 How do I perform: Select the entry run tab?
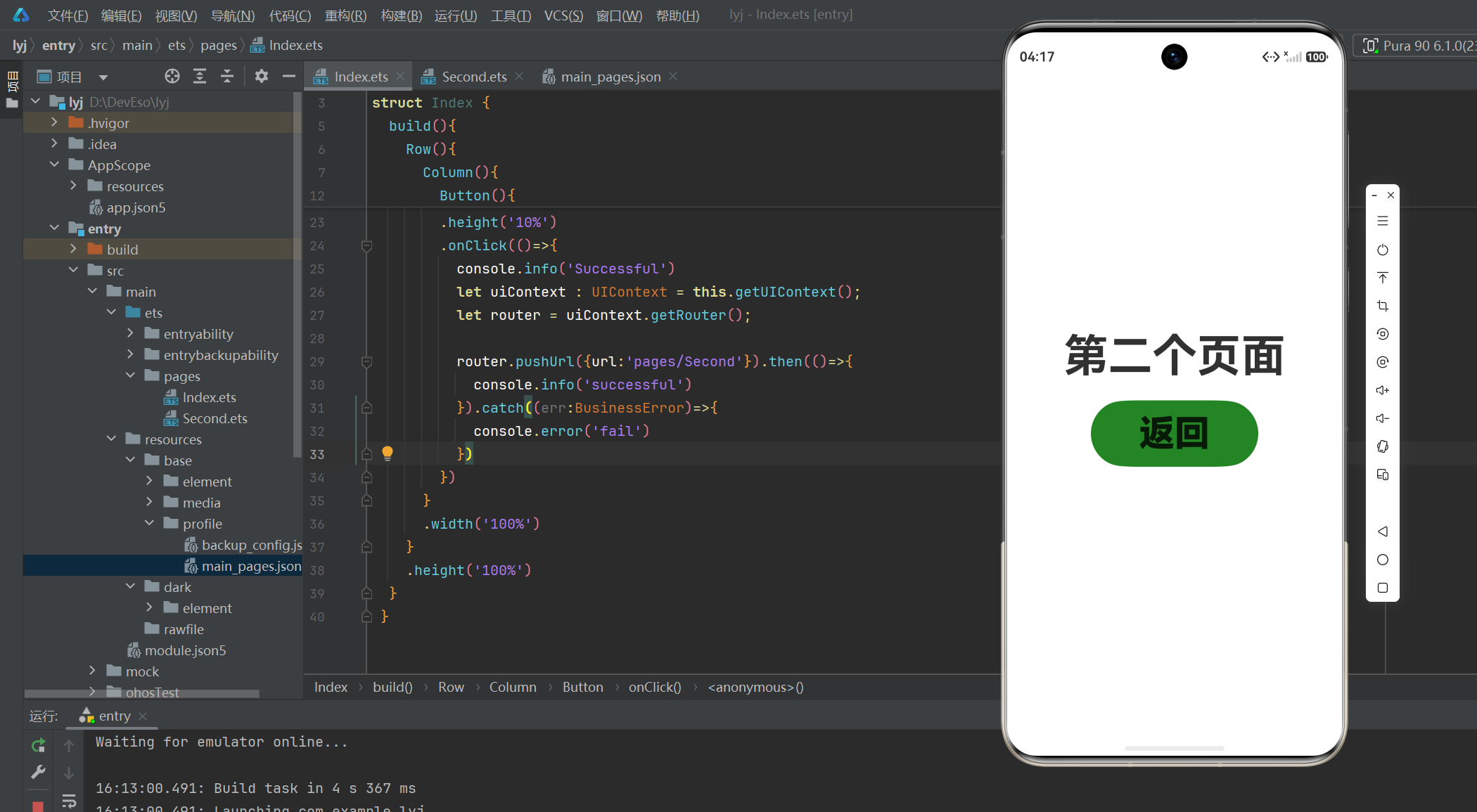(x=113, y=716)
